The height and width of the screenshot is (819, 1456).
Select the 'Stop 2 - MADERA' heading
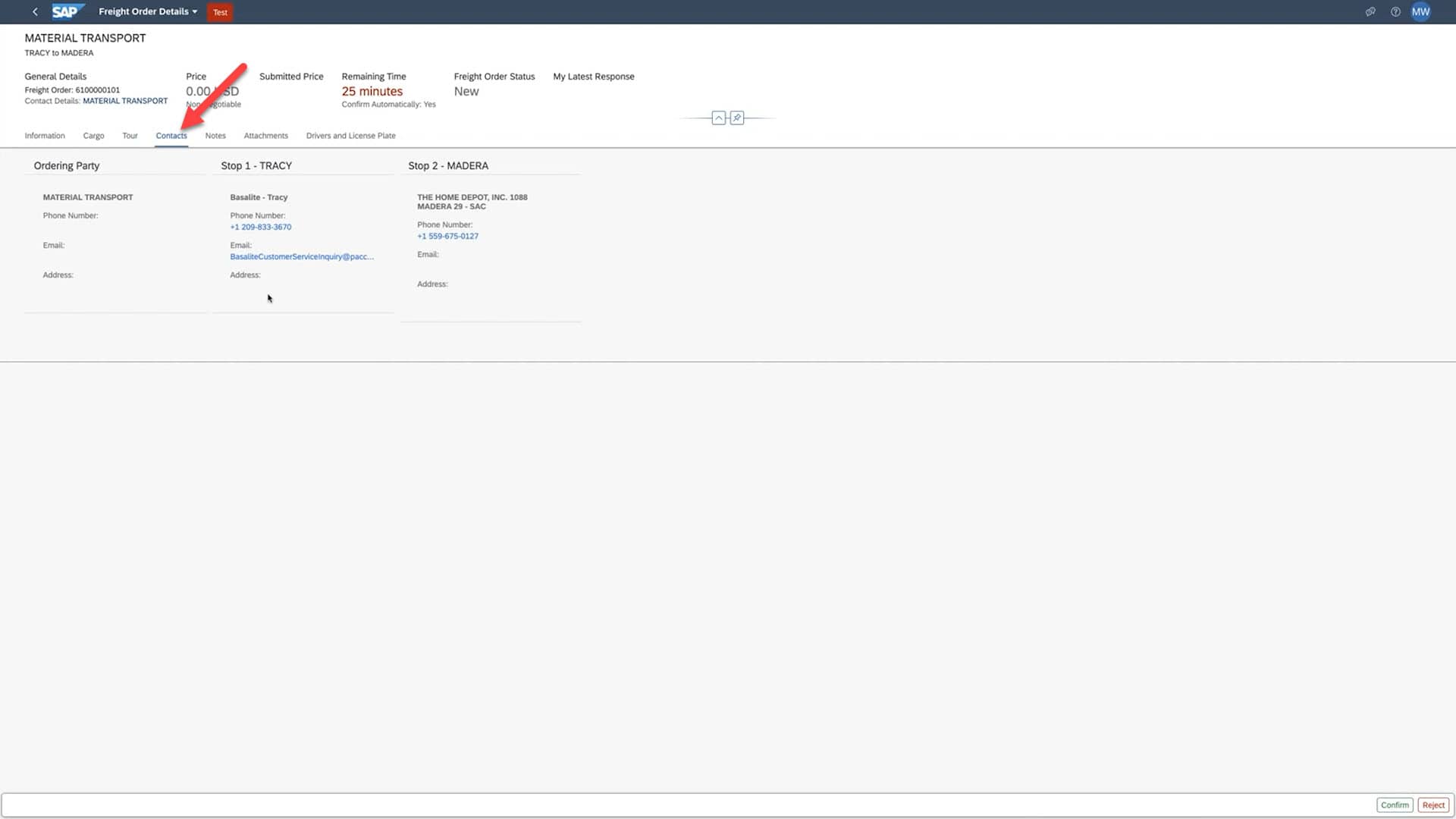point(448,165)
